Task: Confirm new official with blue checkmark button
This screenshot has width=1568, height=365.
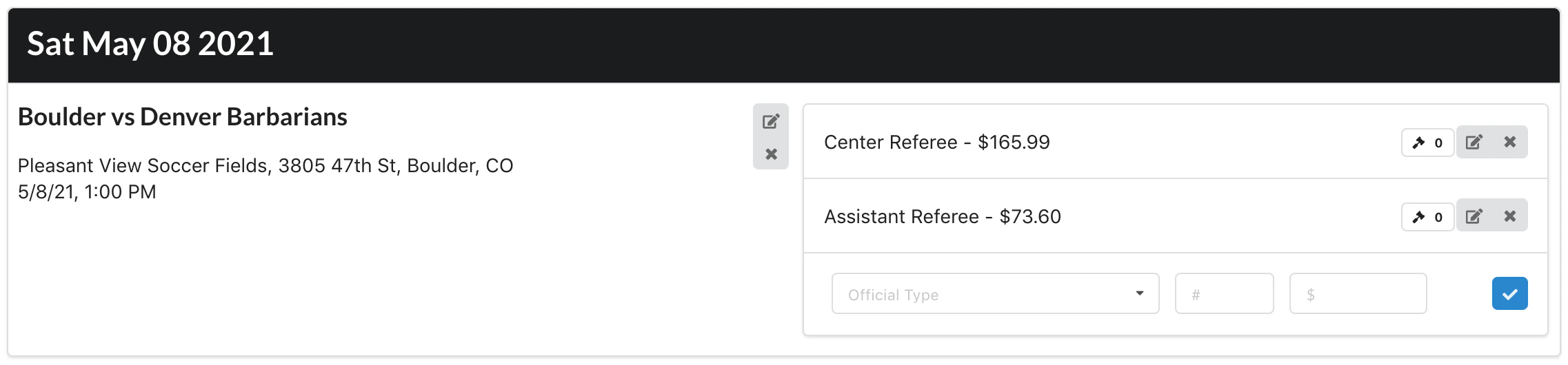Action: [x=1510, y=293]
